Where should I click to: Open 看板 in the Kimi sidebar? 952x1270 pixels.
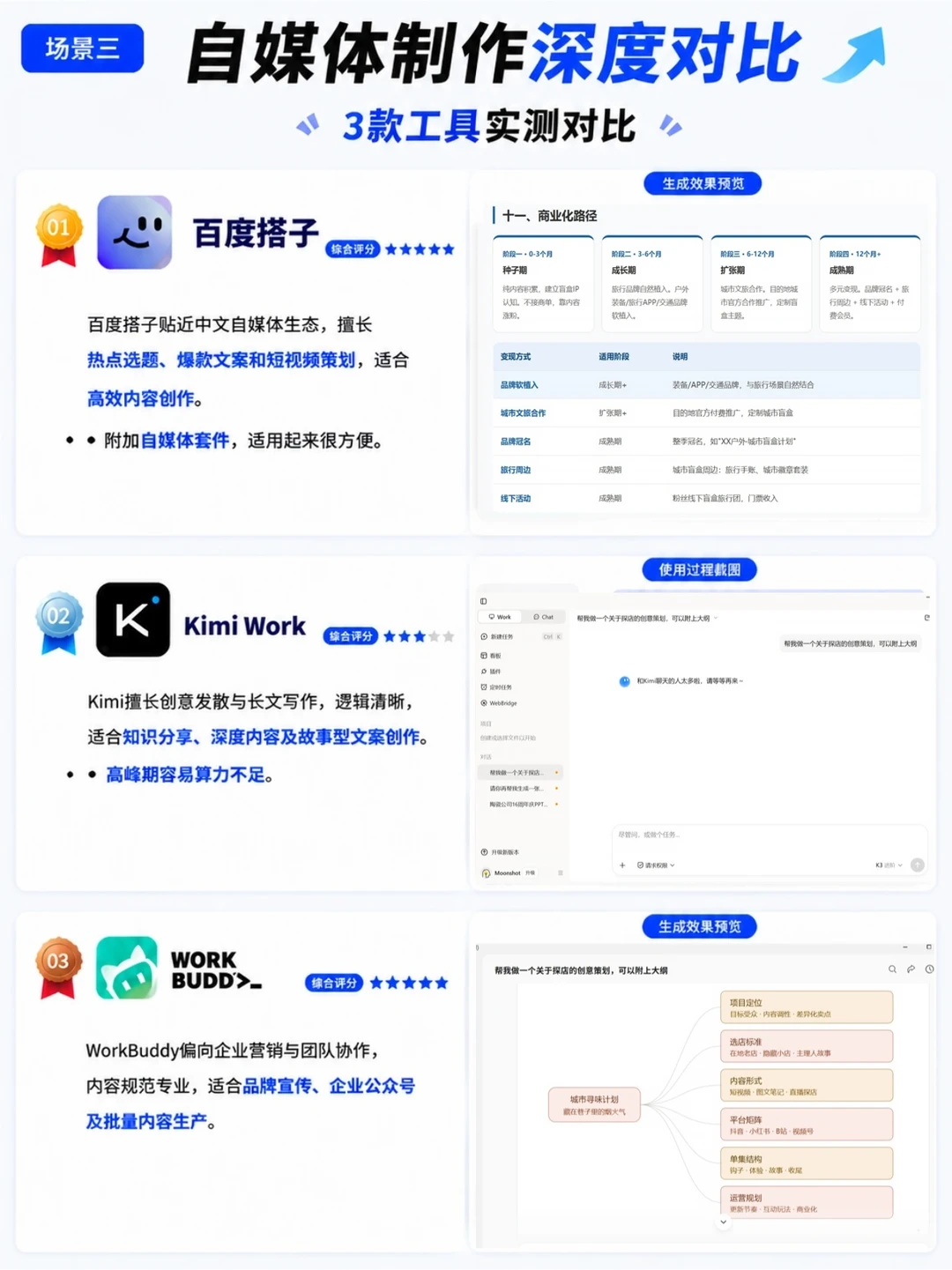point(491,656)
